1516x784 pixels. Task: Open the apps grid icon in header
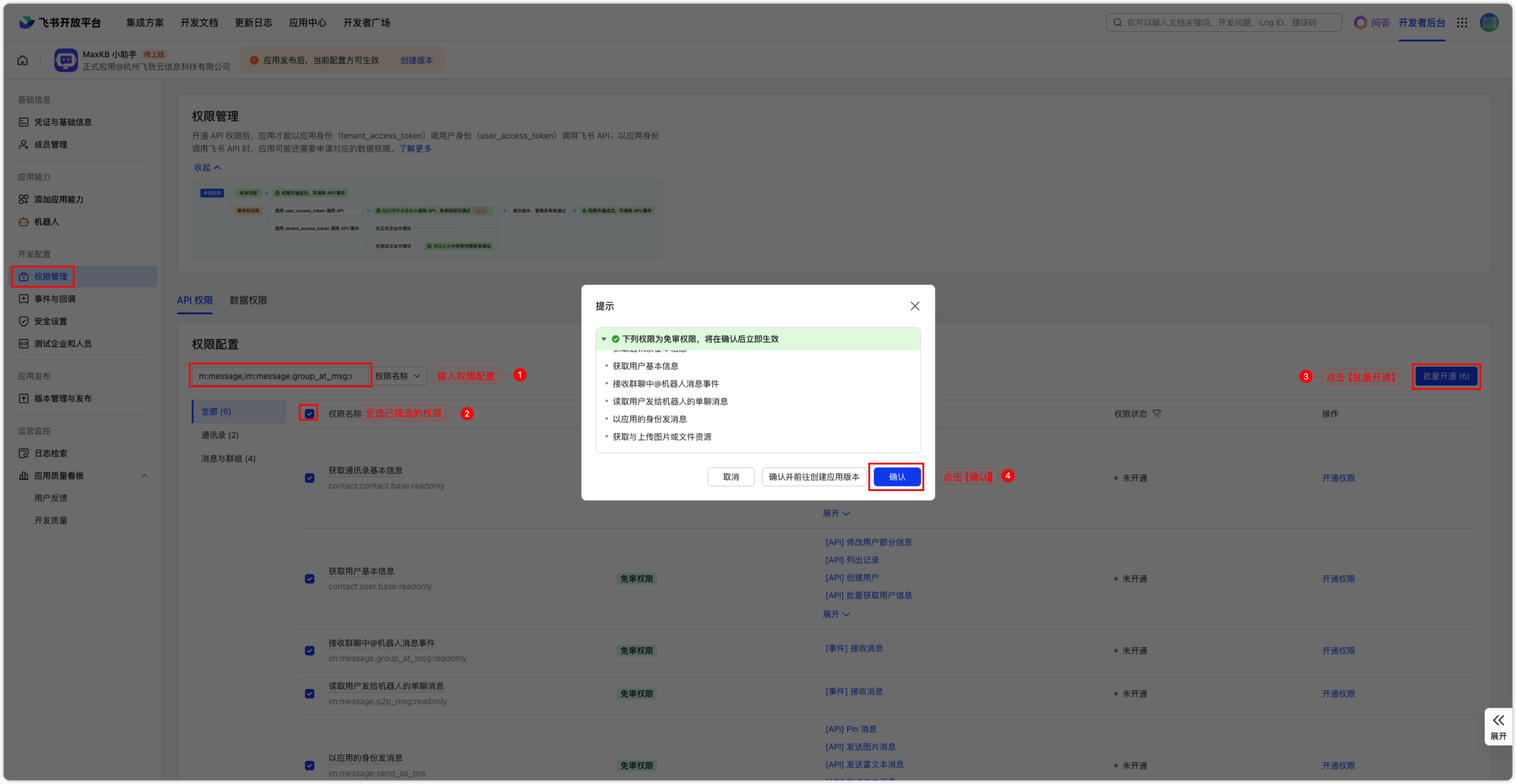point(1462,22)
